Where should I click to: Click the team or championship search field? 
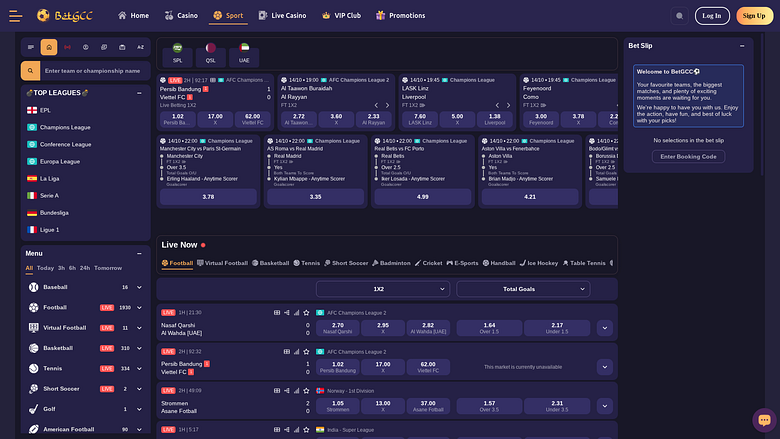[x=95, y=71]
